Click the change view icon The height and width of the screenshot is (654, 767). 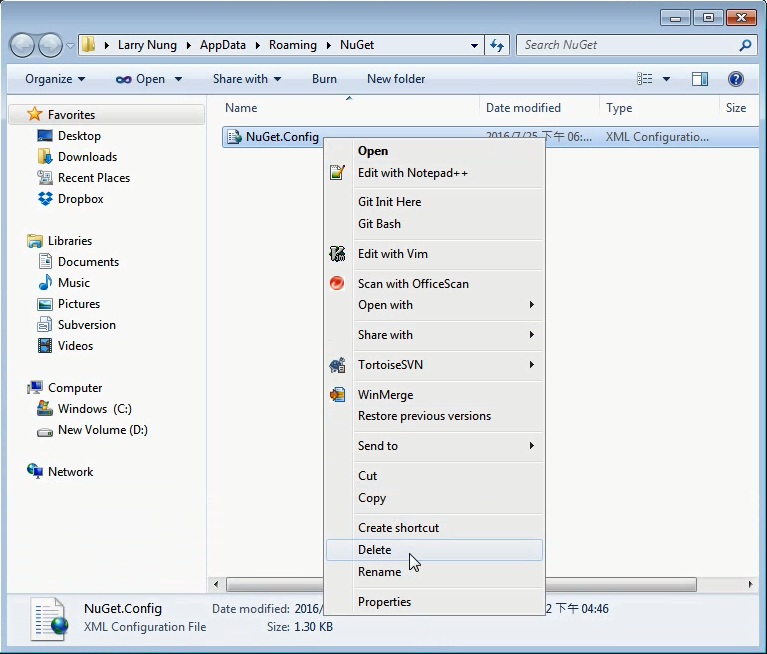(645, 79)
